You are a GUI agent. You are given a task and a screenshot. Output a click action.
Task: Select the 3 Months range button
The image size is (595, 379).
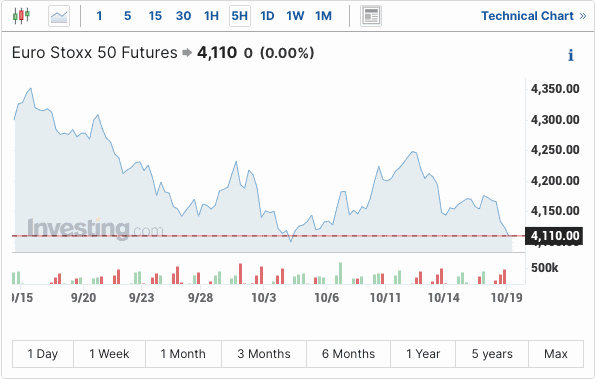pyautogui.click(x=264, y=354)
